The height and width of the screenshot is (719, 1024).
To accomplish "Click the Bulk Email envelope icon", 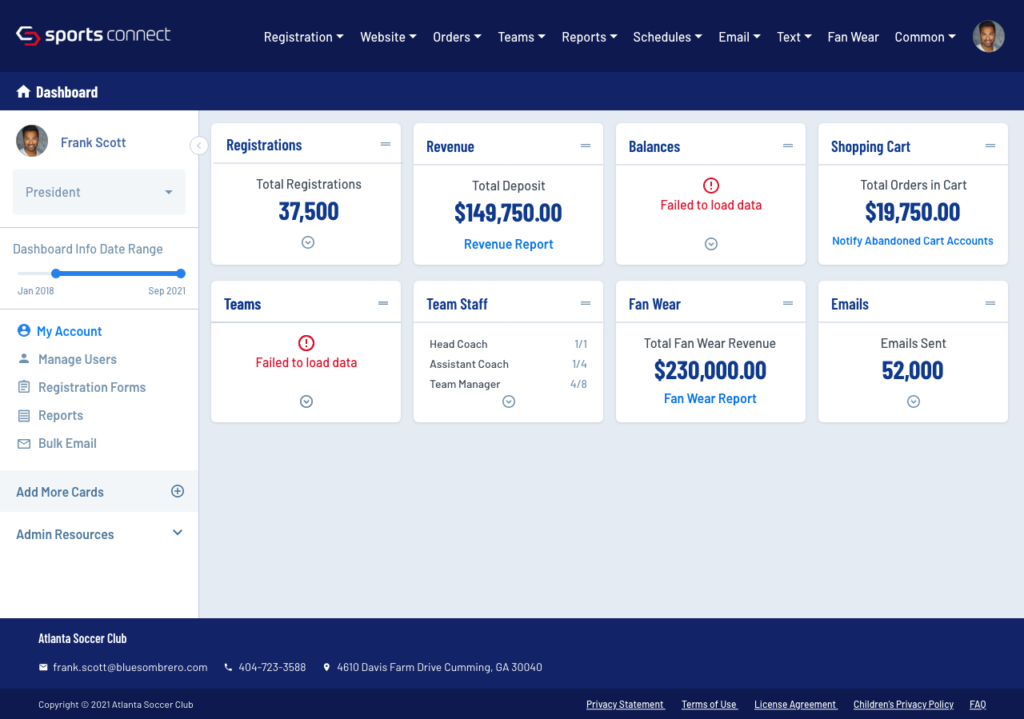I will click(x=24, y=443).
